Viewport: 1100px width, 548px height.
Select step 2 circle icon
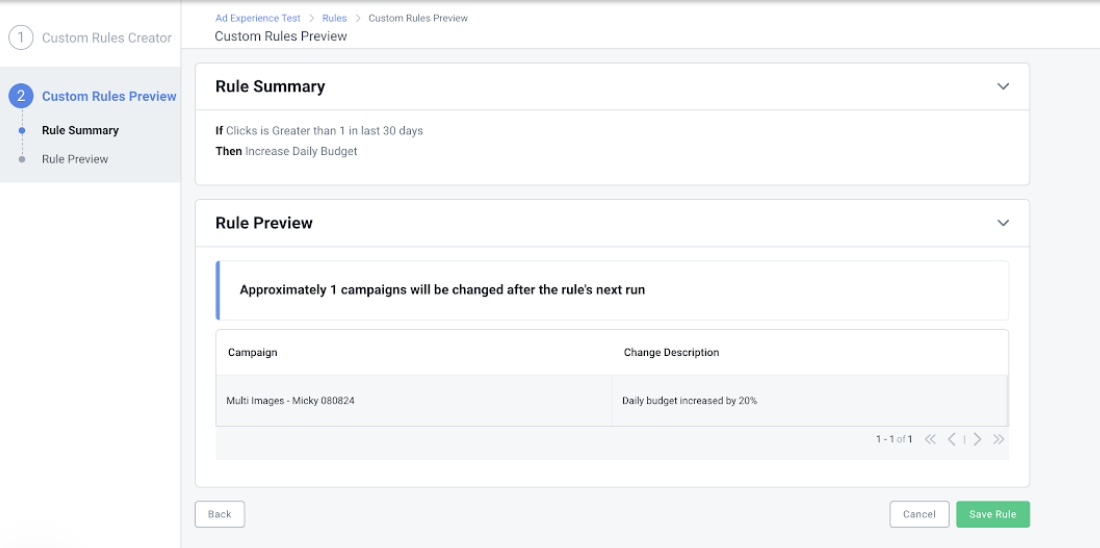point(21,96)
